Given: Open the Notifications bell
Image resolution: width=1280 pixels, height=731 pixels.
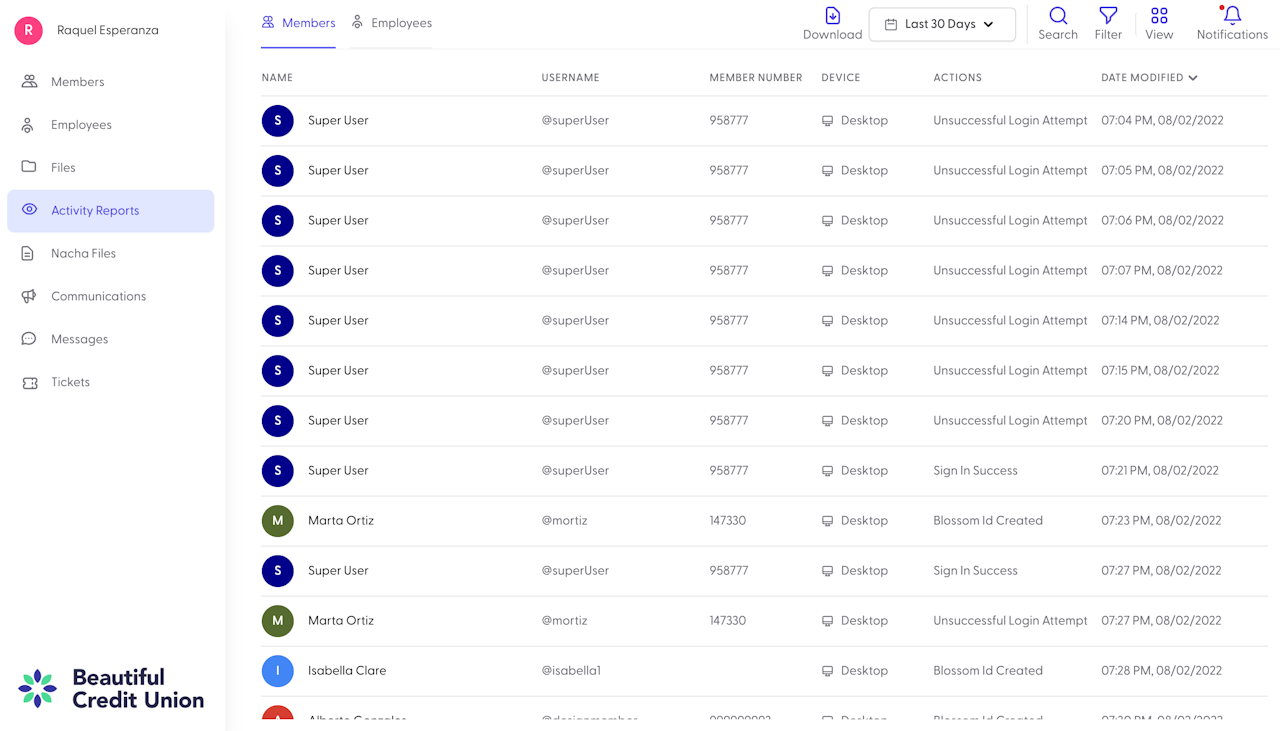Looking at the screenshot, I should [x=1232, y=16].
